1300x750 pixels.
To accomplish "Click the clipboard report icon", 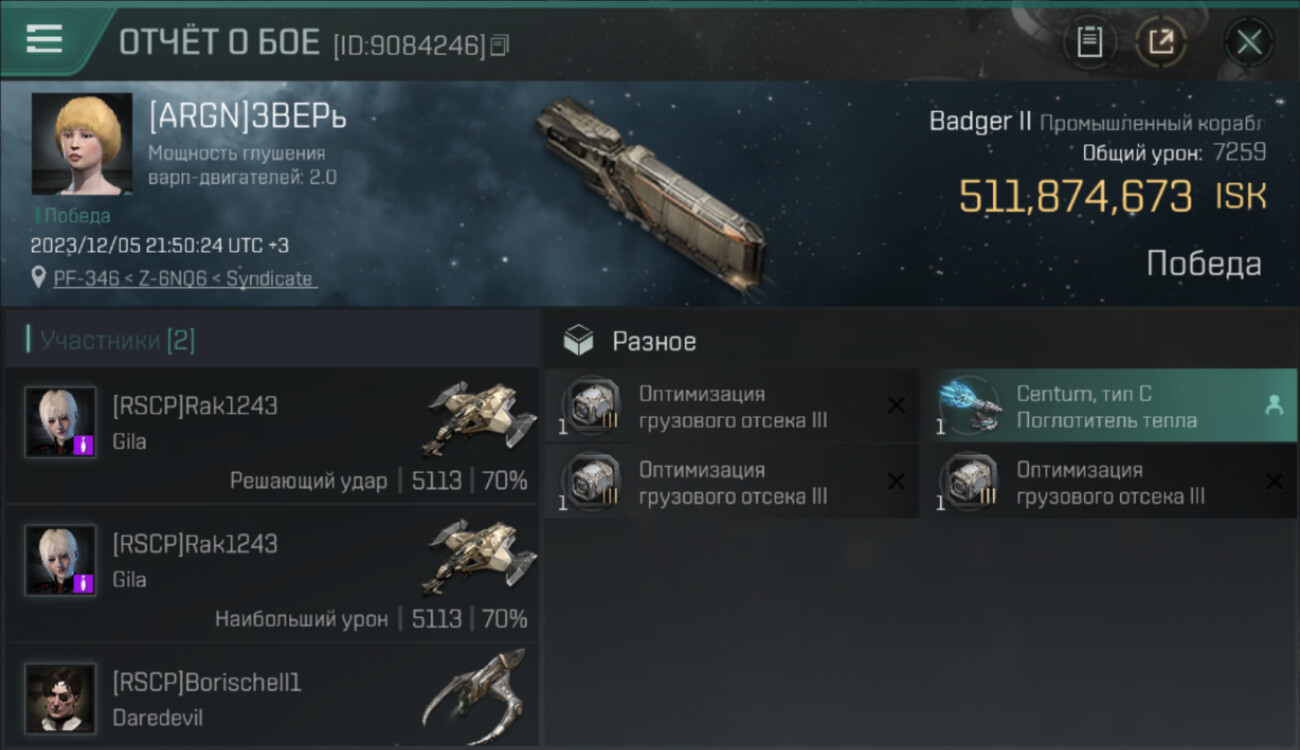I will coord(1089,42).
